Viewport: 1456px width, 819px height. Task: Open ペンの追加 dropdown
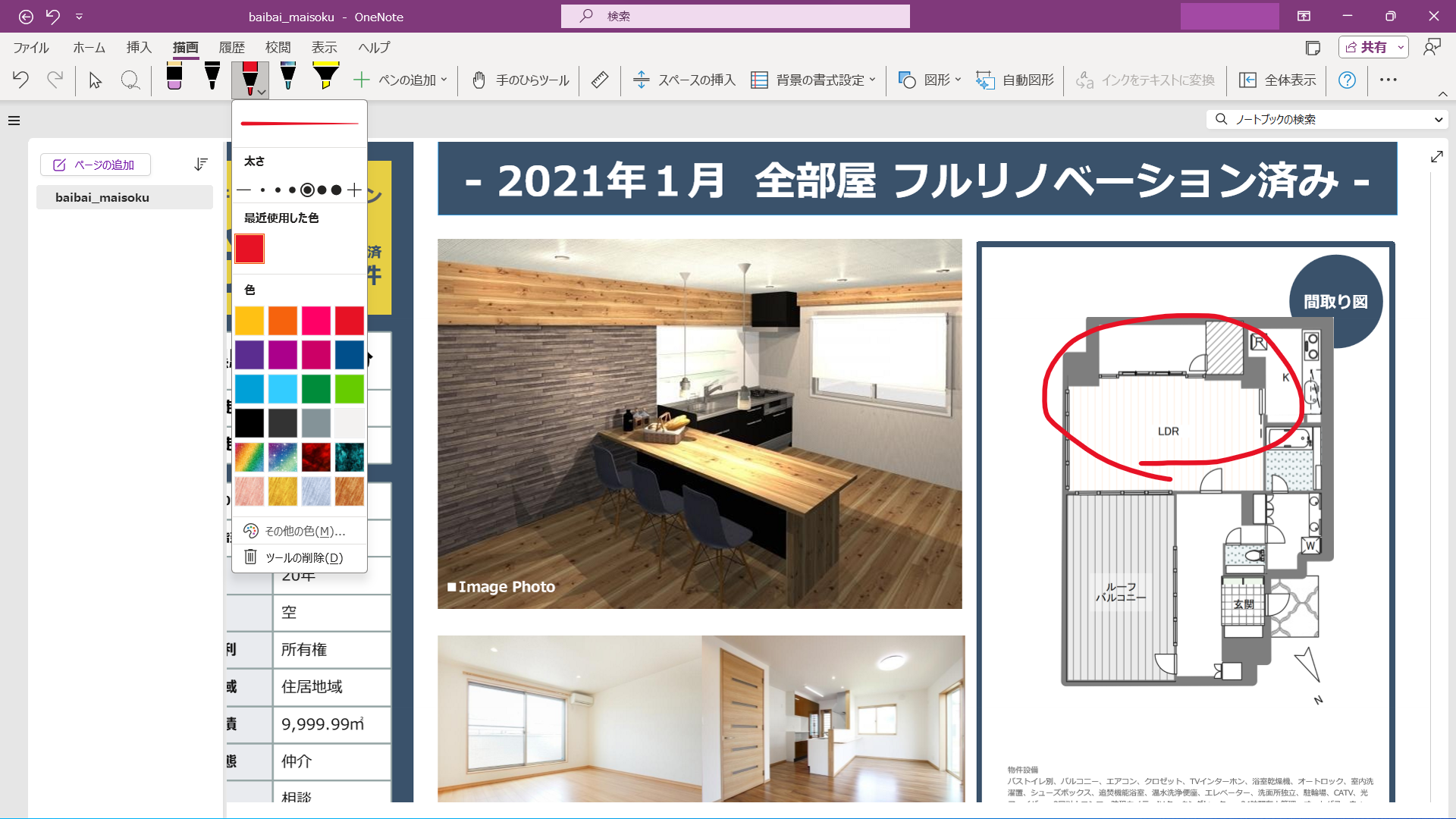[x=400, y=80]
